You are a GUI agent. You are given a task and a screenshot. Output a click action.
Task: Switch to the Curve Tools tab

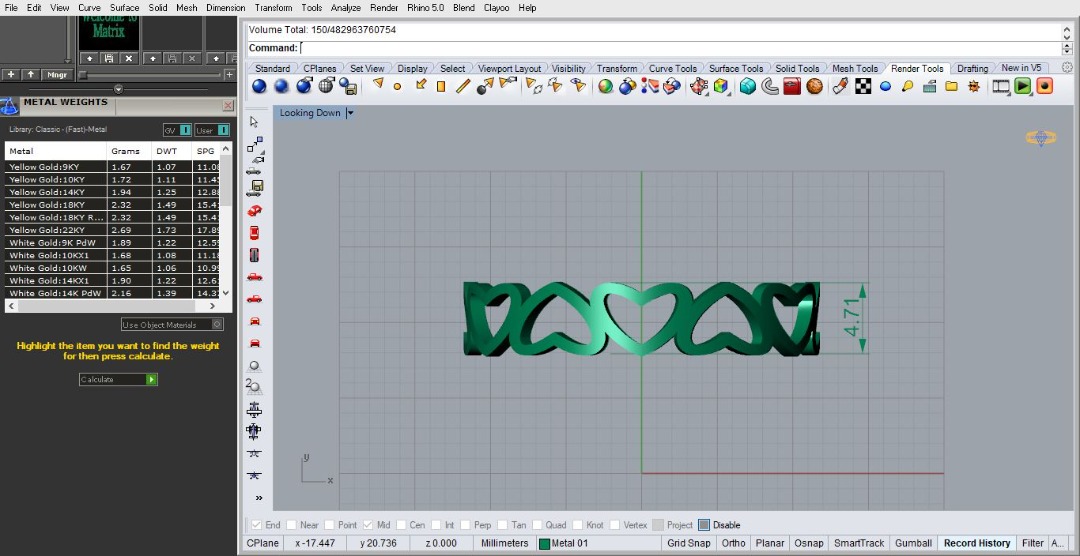(x=672, y=69)
